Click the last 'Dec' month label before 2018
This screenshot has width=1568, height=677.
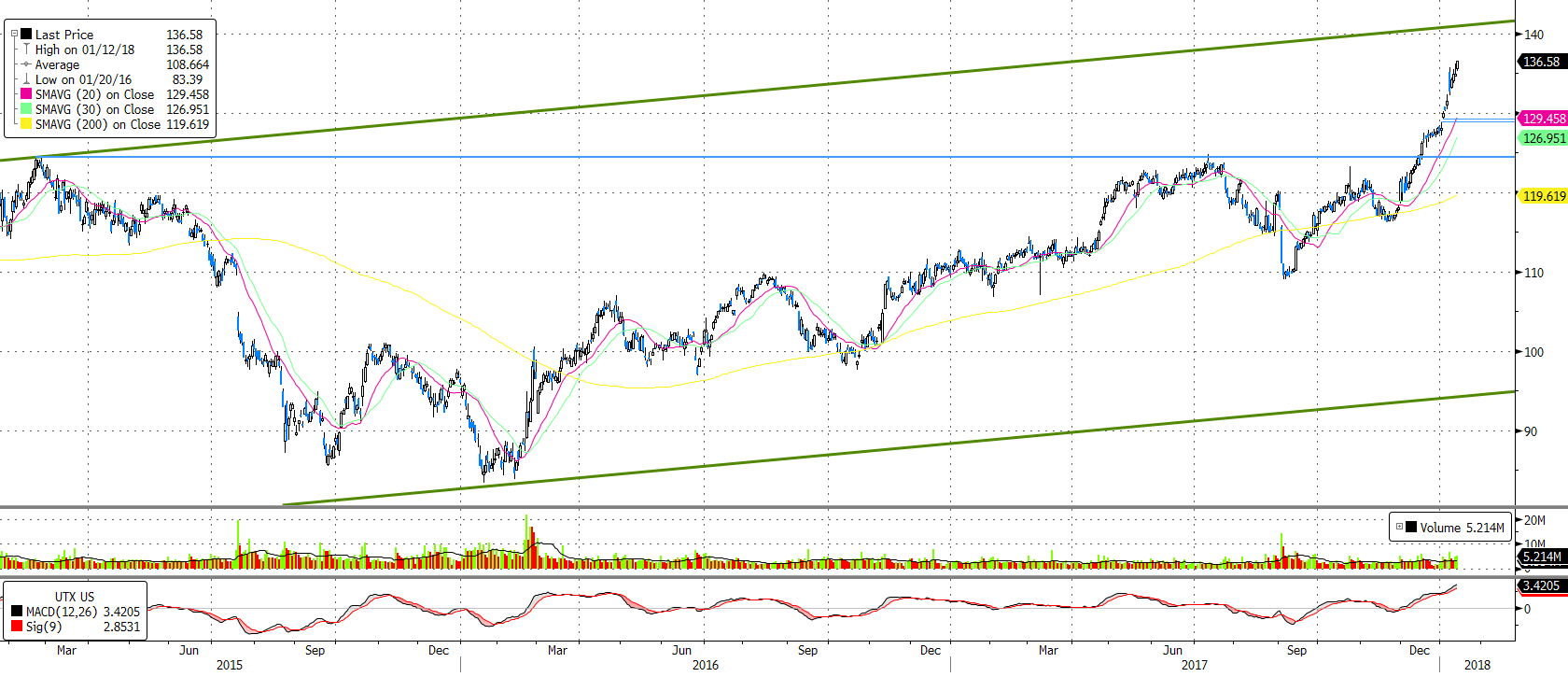[x=1419, y=650]
